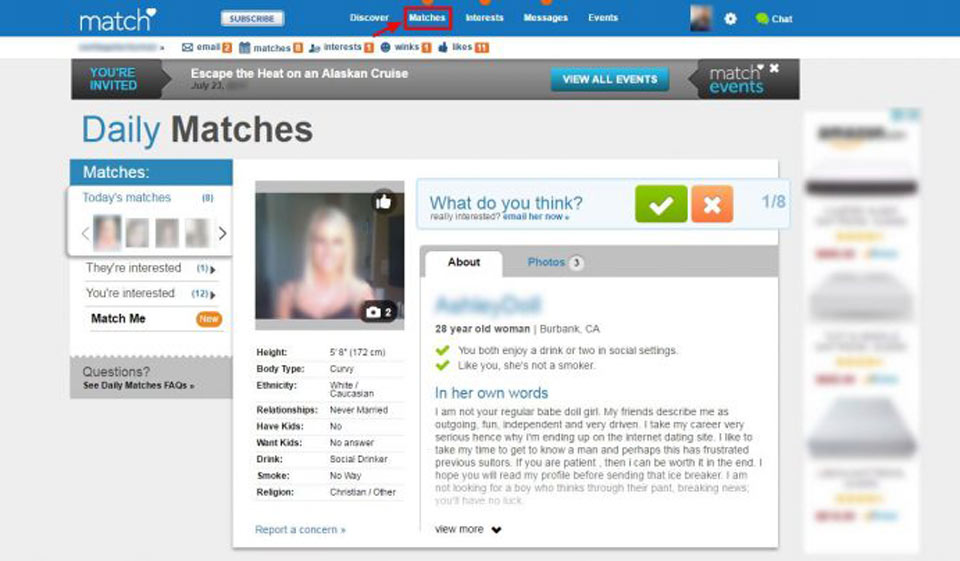Switch to the About tab
This screenshot has width=960, height=561.
pos(463,263)
